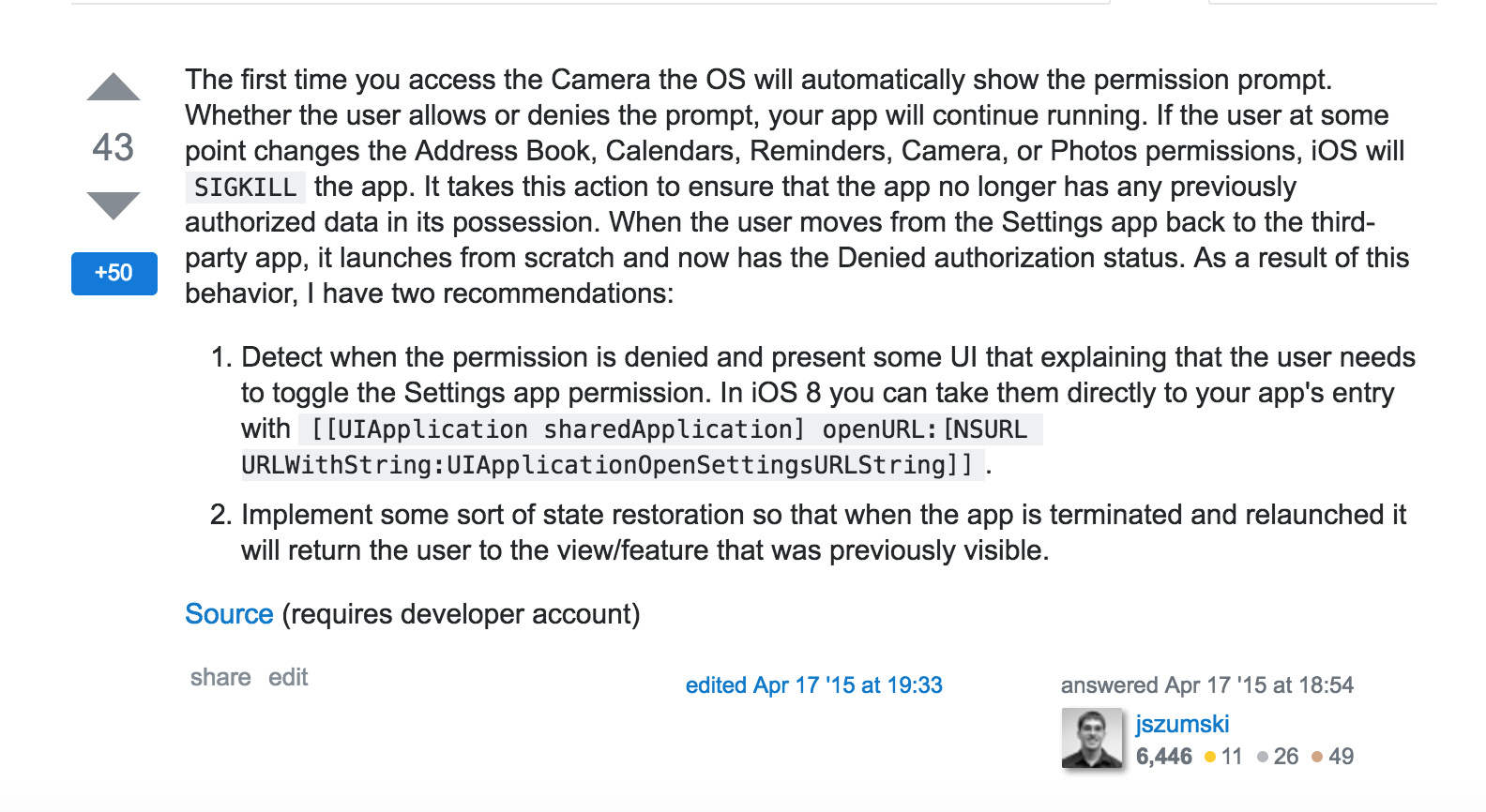
Task: Click the answered Apr 17 '15 timestamp
Action: point(1206,685)
